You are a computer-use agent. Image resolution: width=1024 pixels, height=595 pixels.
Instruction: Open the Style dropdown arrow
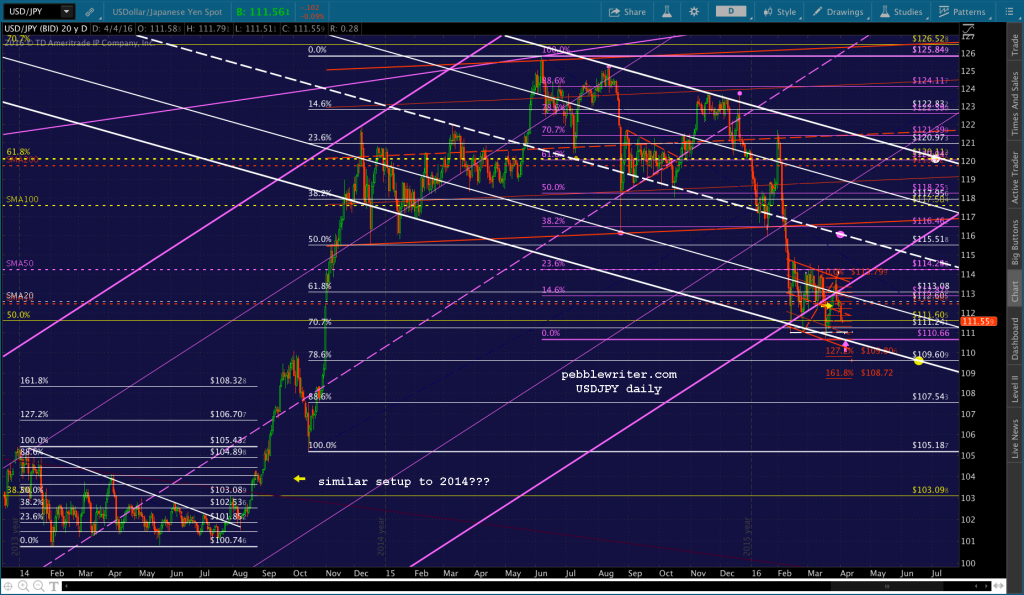802,15
